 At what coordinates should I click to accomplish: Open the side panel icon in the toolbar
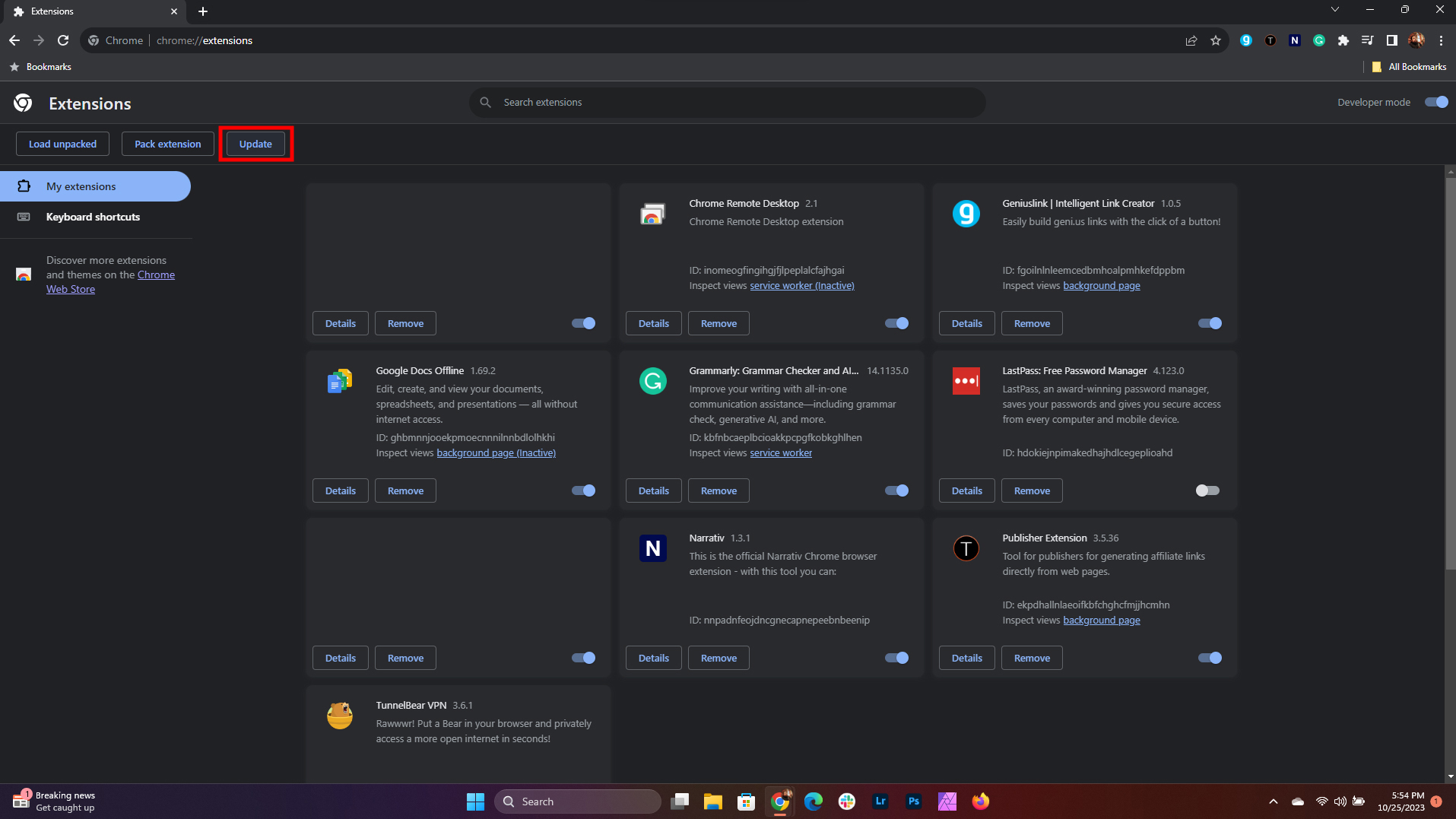pyautogui.click(x=1391, y=41)
